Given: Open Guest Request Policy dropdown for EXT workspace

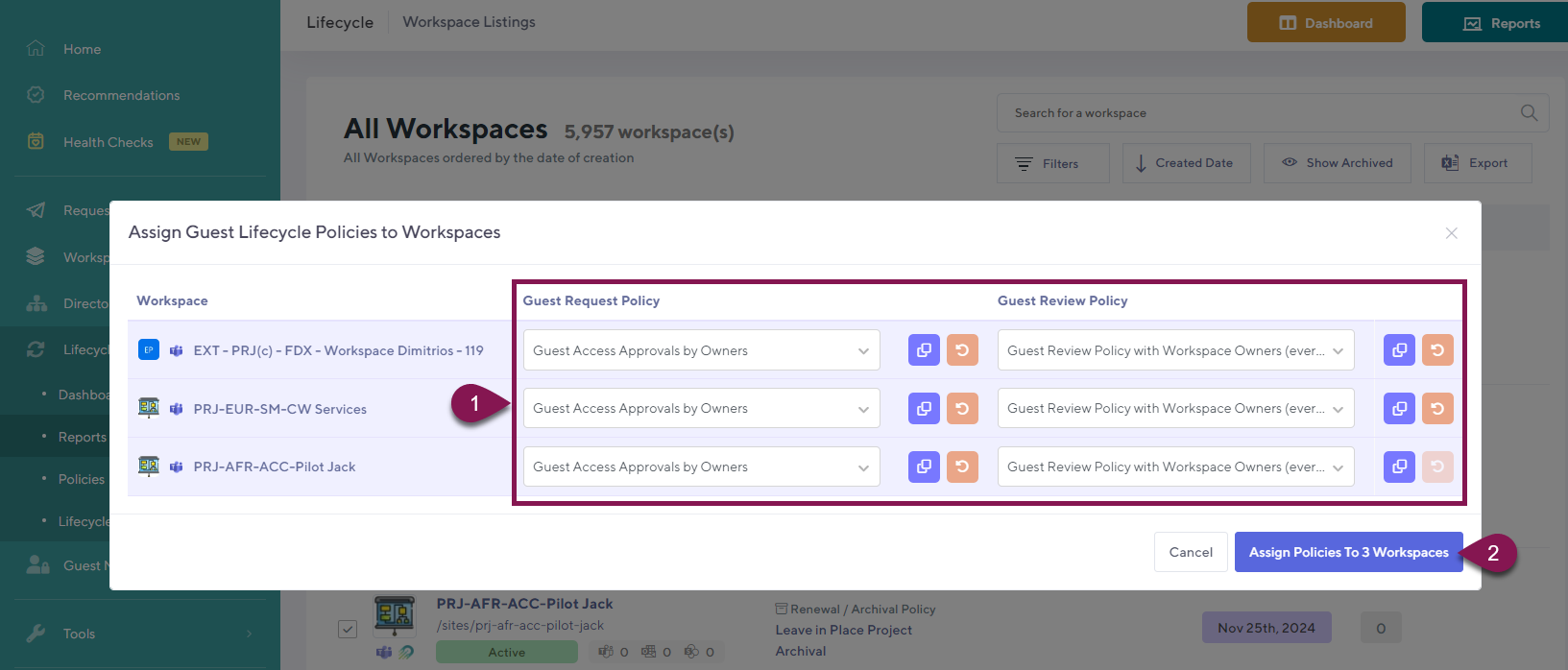Looking at the screenshot, I should coord(701,350).
